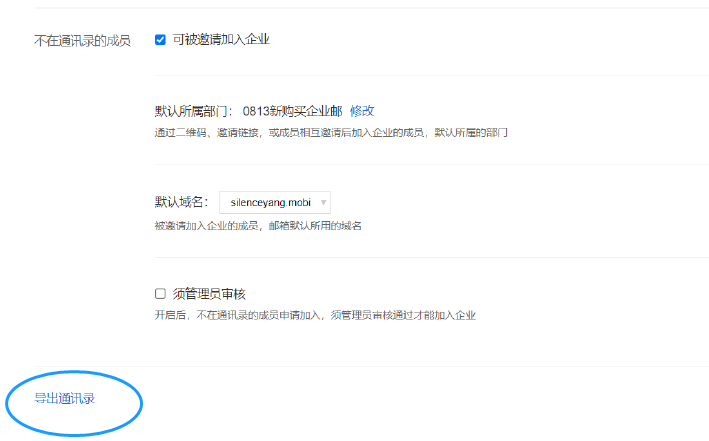Click the description 被邀请加入企业的成员，邮箱默认所用的域名
This screenshot has height=441, width=709.
click(258, 226)
